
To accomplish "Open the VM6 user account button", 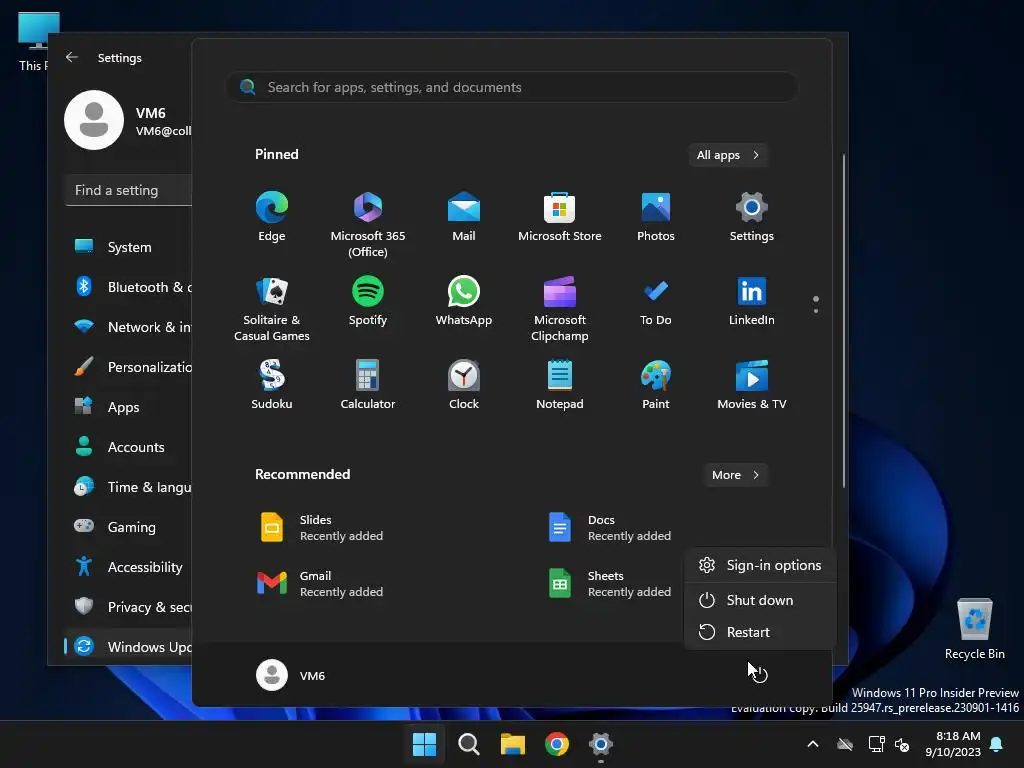I will (291, 675).
